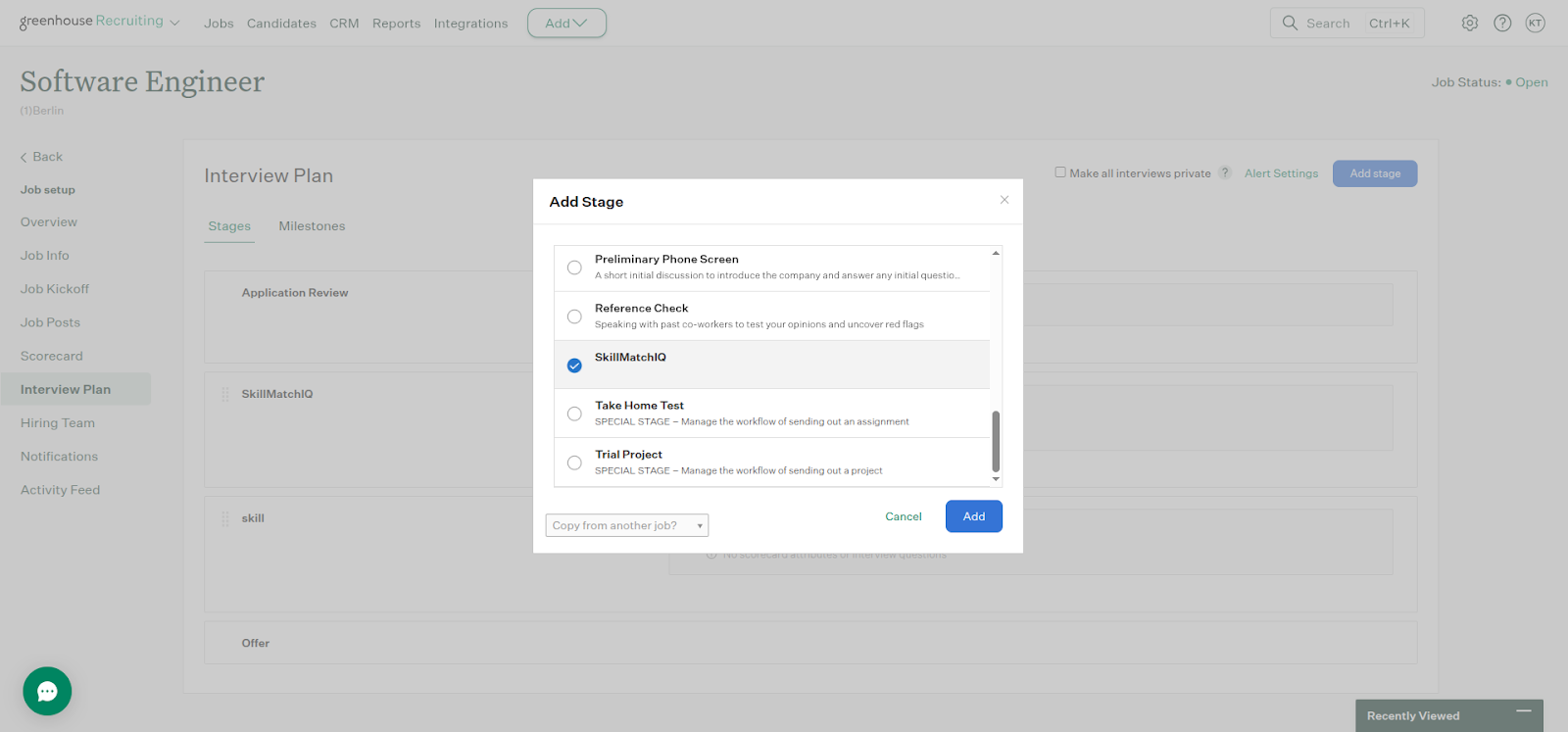Screen dimensions: 1568x732
Task: Open the settings gear icon
Action: (1469, 24)
